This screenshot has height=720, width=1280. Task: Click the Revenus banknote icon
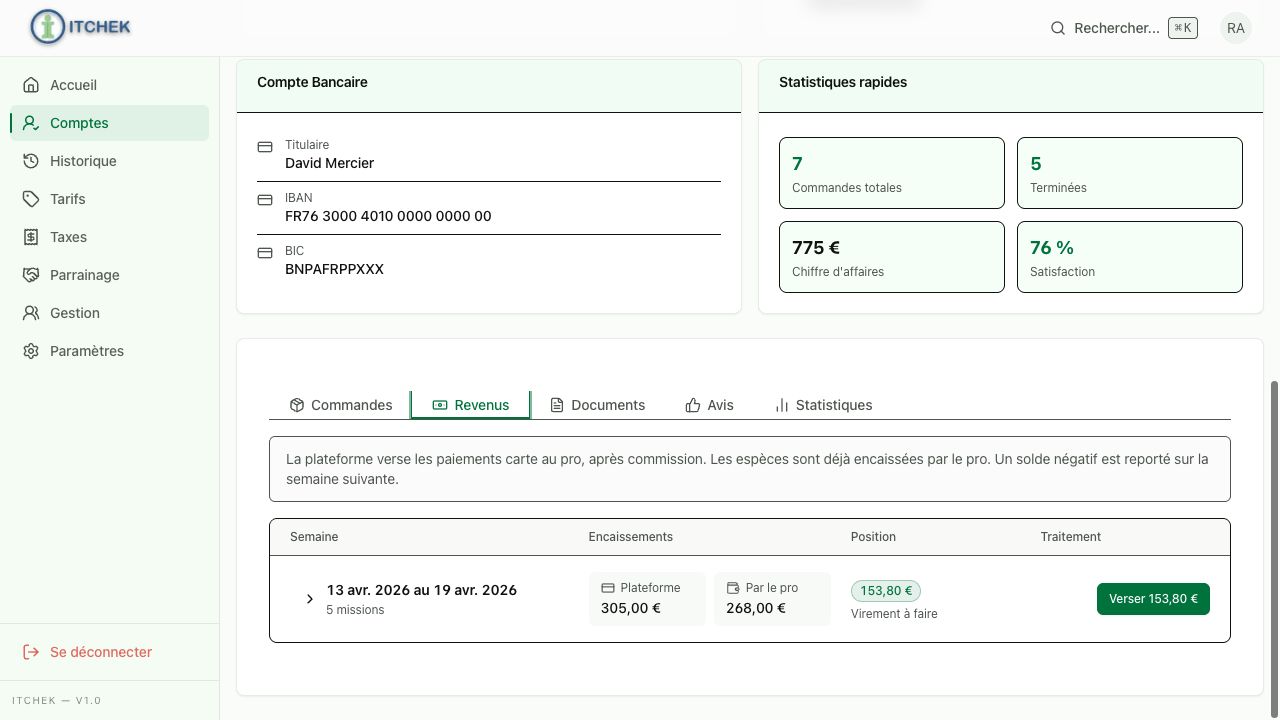pyautogui.click(x=440, y=405)
